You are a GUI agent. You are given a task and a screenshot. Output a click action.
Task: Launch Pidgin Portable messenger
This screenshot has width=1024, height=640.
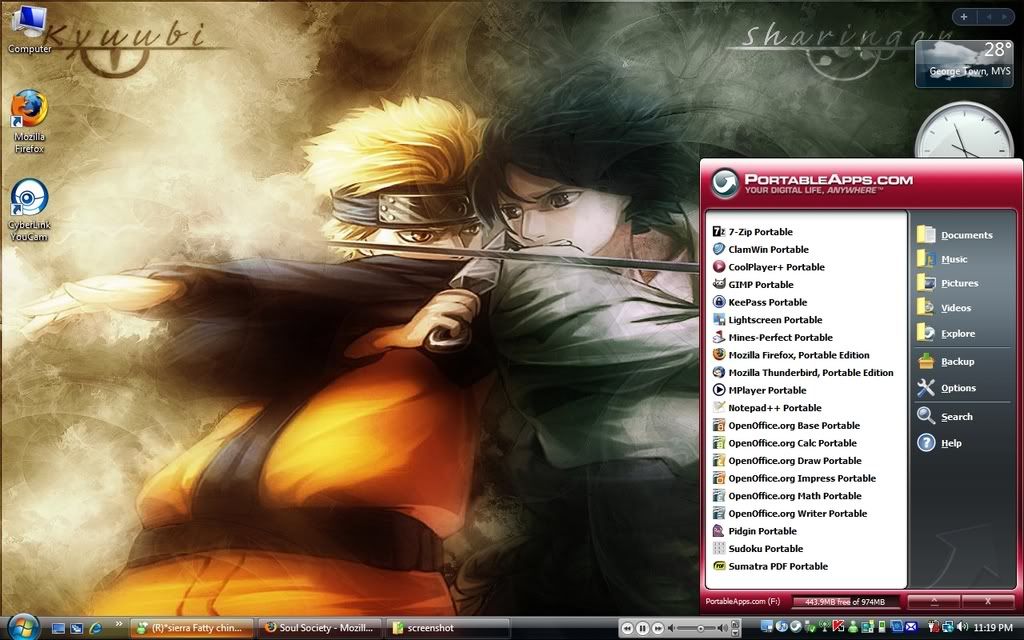(x=754, y=532)
